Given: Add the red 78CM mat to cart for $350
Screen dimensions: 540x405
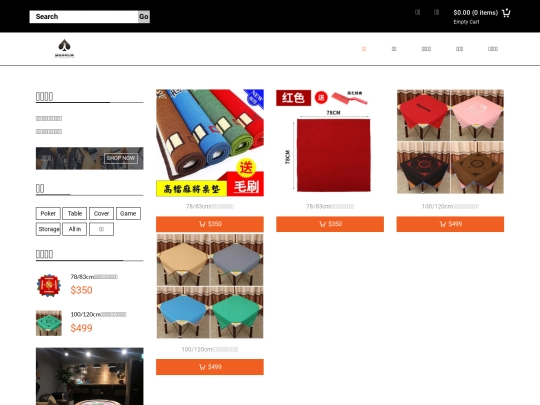Looking at the screenshot, I should point(330,224).
